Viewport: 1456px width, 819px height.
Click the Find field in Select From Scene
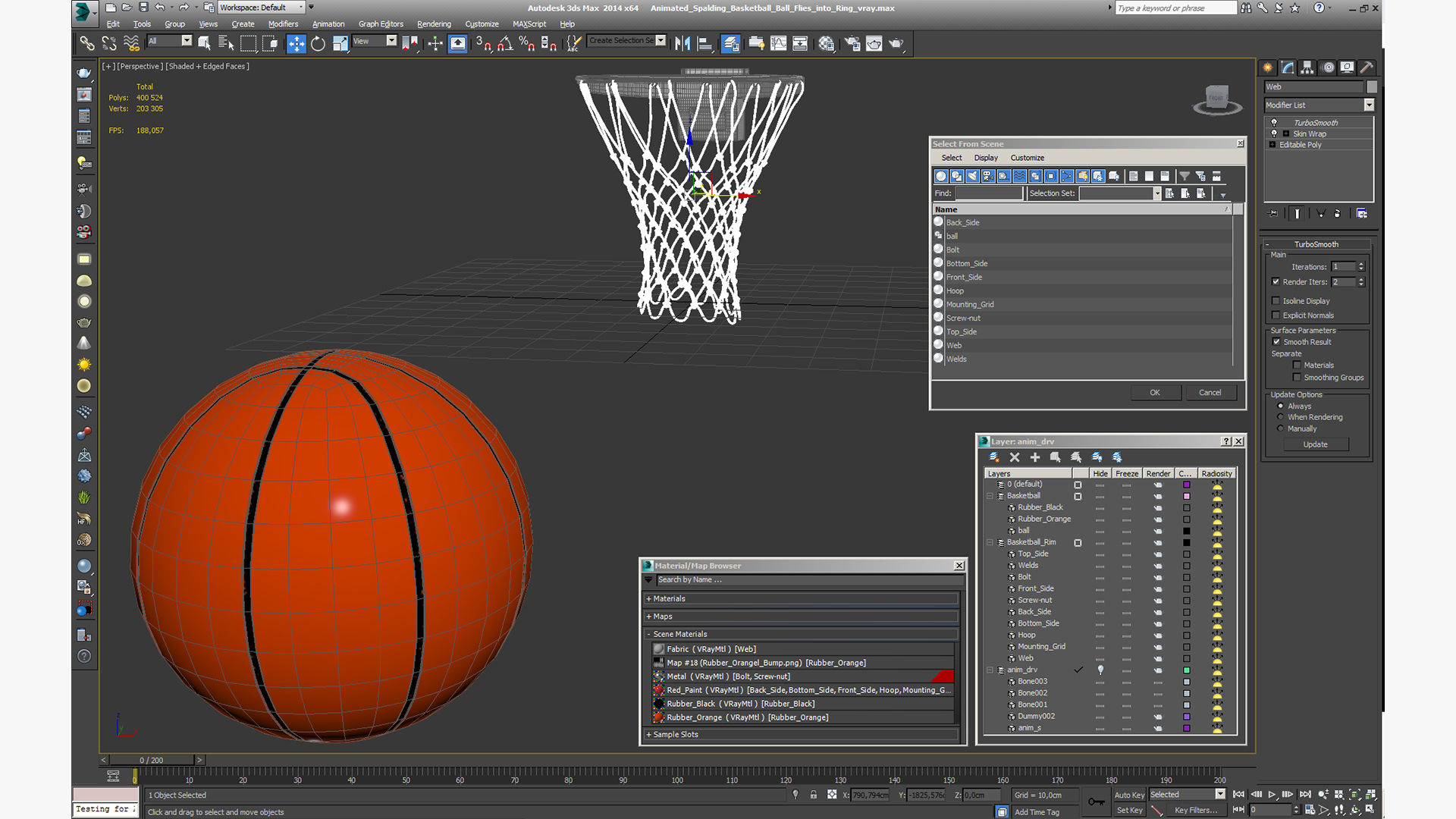[990, 193]
